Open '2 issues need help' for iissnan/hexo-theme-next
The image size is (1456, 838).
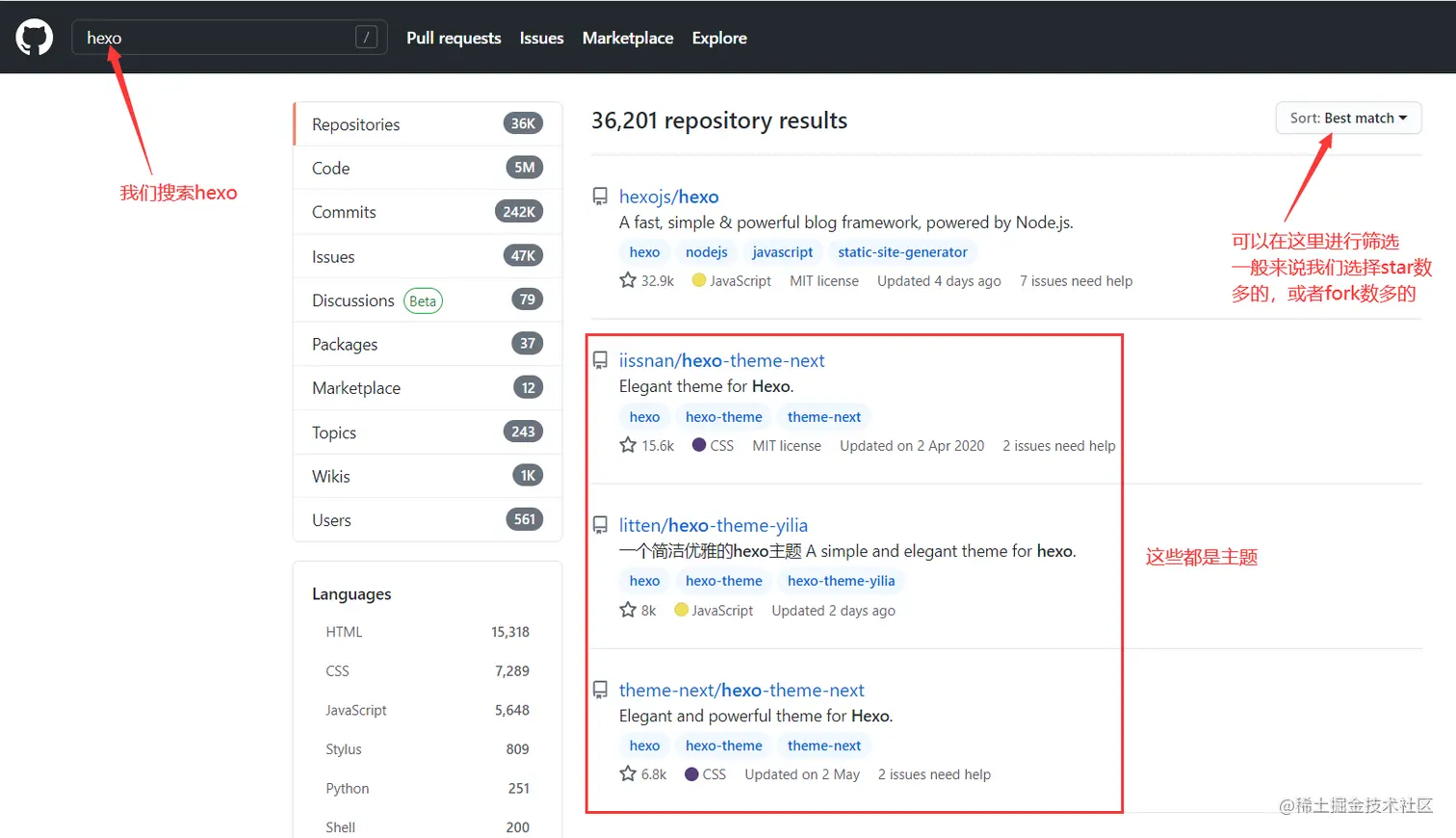point(1059,445)
